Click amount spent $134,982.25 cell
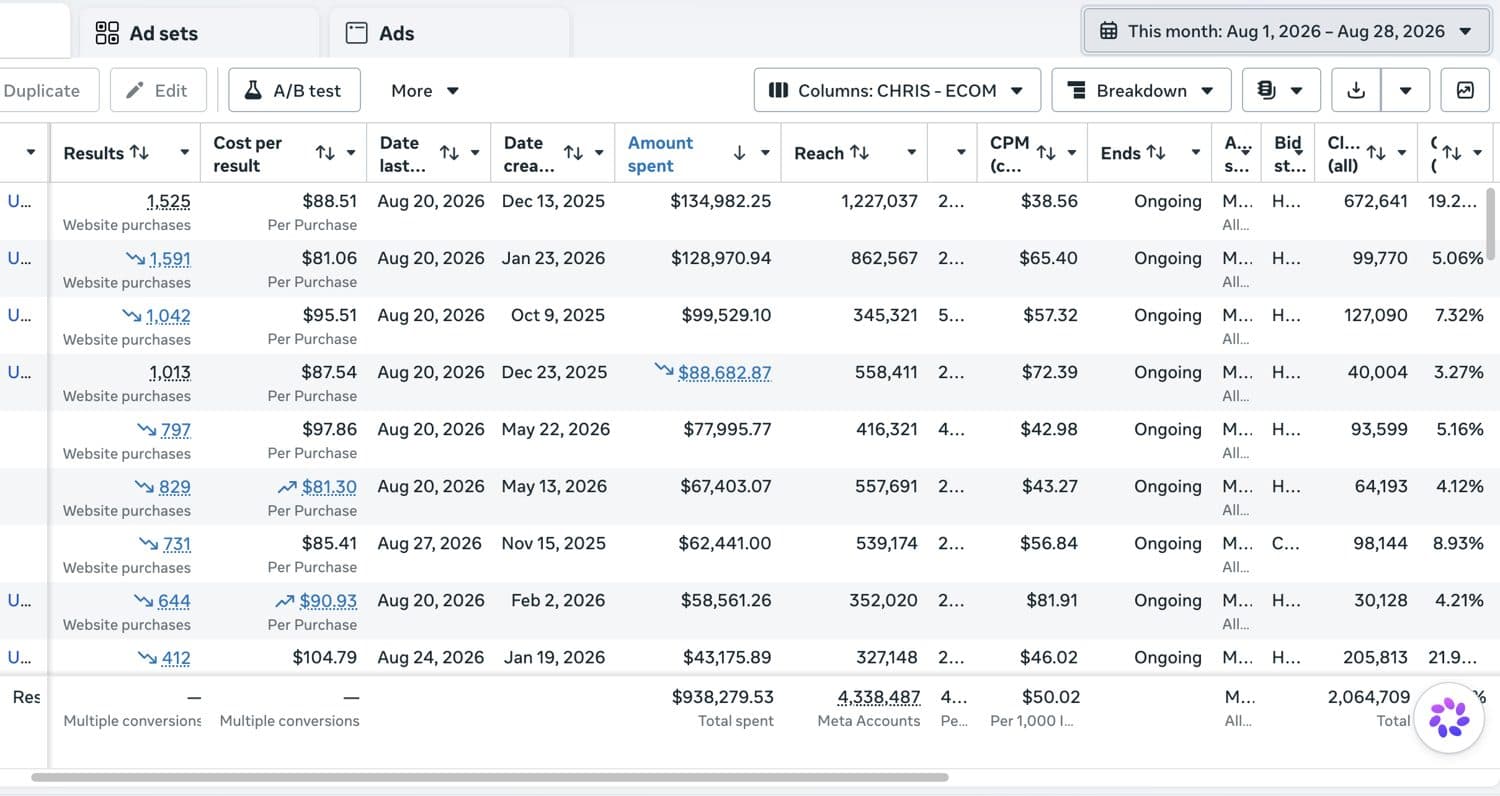 pos(720,201)
